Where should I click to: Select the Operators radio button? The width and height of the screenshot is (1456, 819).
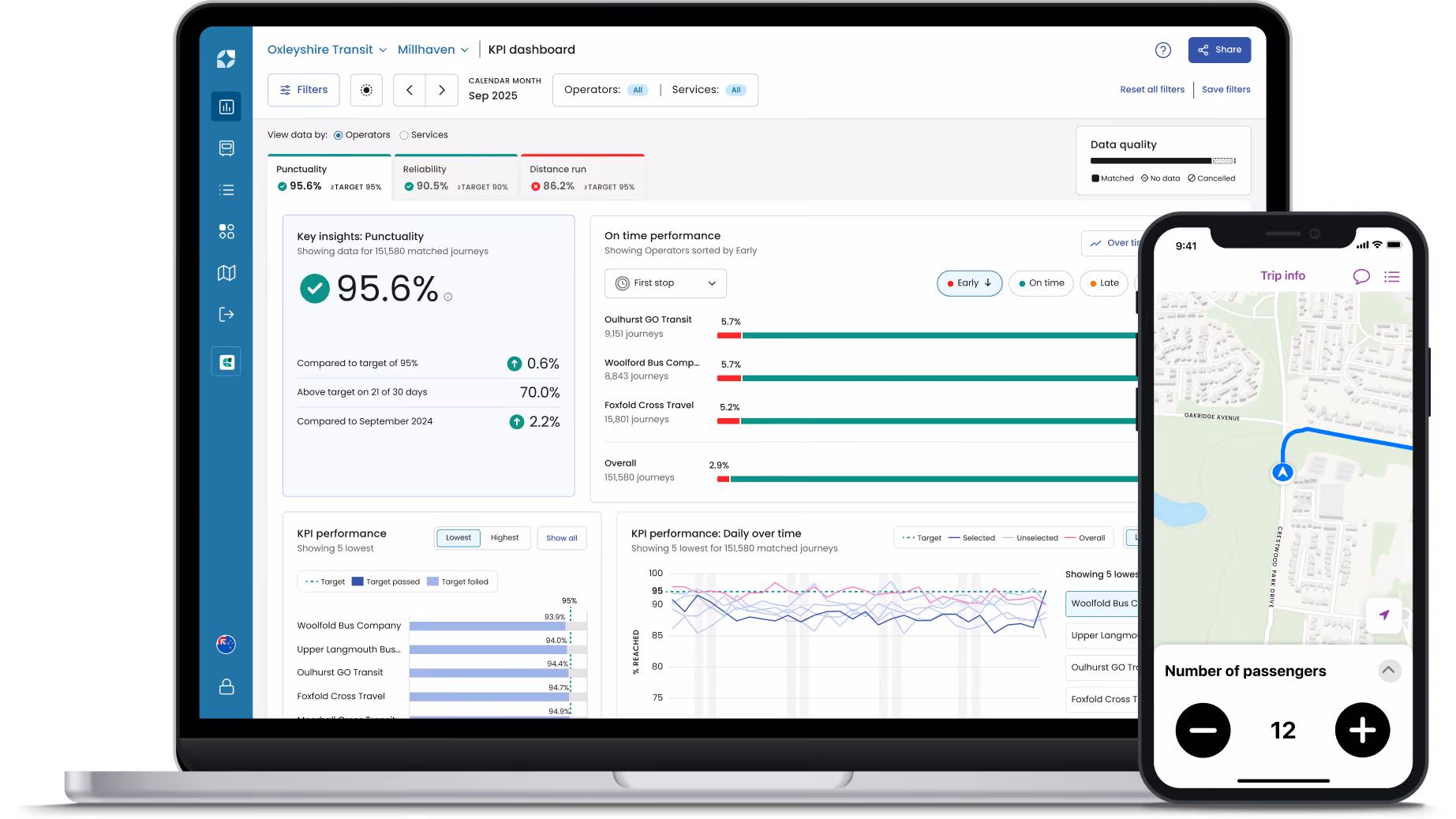click(339, 136)
